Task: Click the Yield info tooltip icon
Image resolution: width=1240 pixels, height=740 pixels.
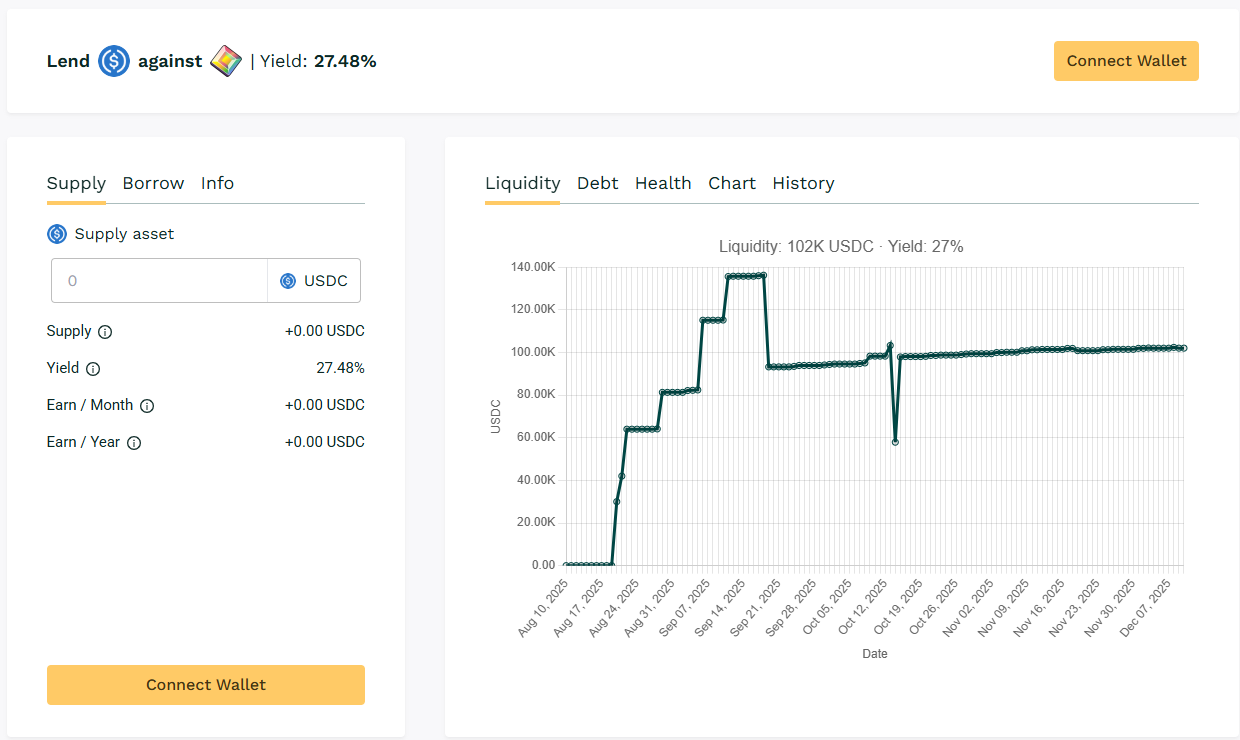Action: coord(93,369)
